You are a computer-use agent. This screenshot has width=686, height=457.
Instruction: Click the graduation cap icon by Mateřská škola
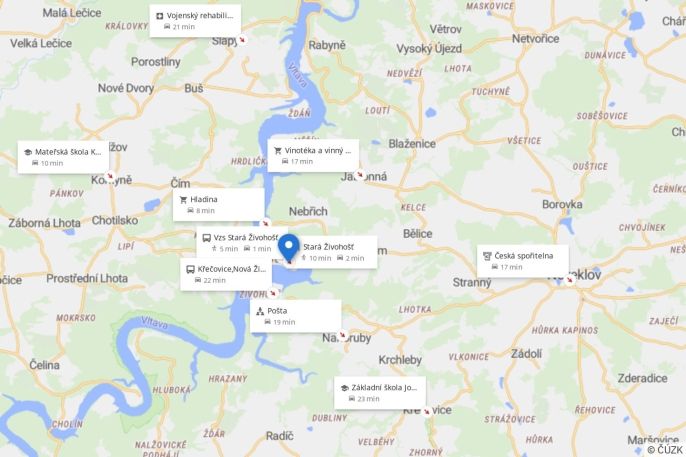tap(28, 152)
